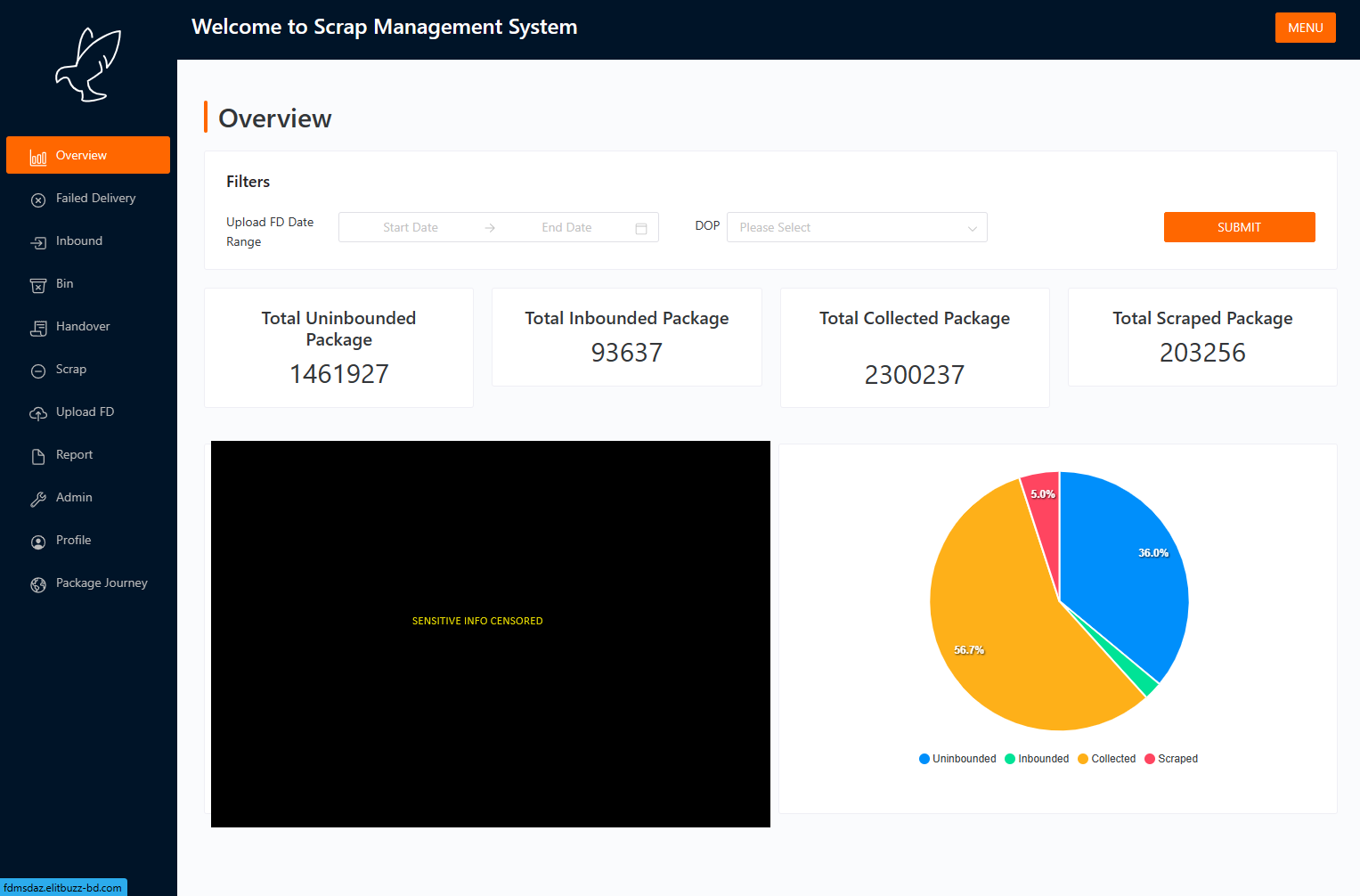
Task: Open the DOP Please Select dropdown
Action: pos(846,227)
